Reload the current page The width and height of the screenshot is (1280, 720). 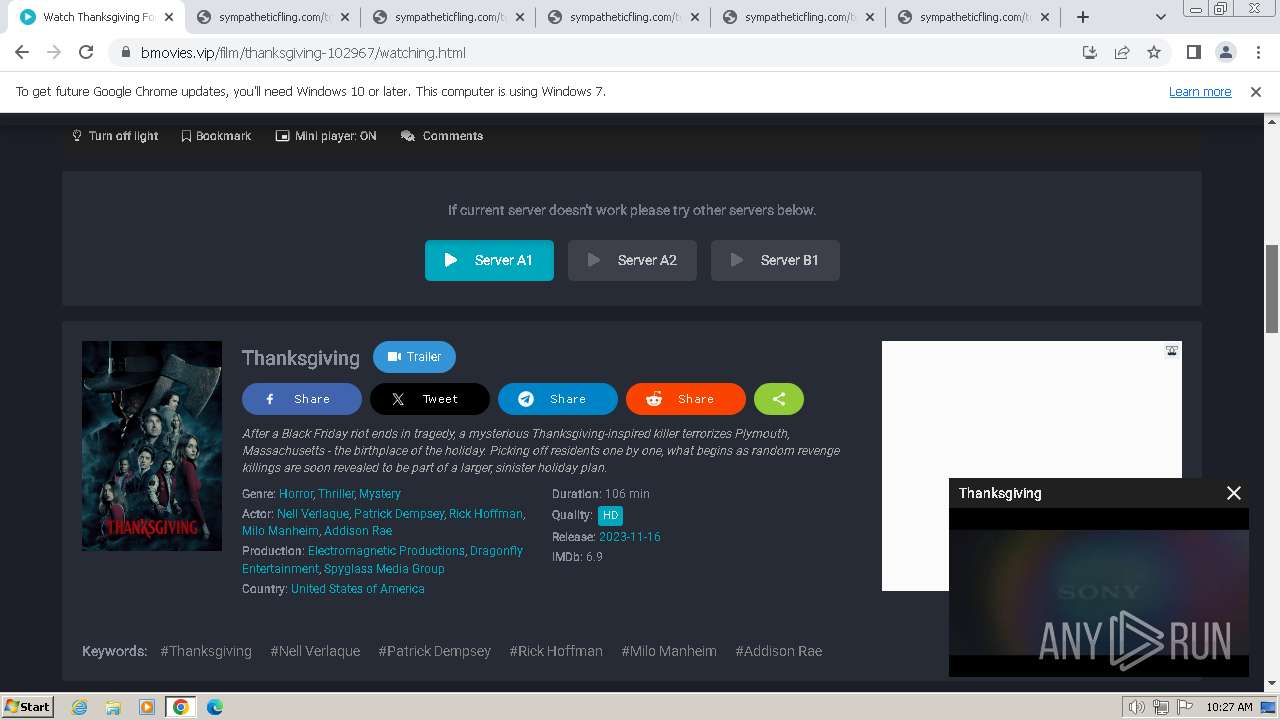click(x=86, y=52)
